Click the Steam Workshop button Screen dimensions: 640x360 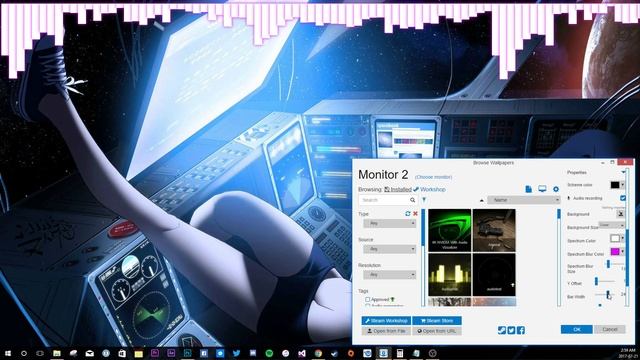pos(387,321)
